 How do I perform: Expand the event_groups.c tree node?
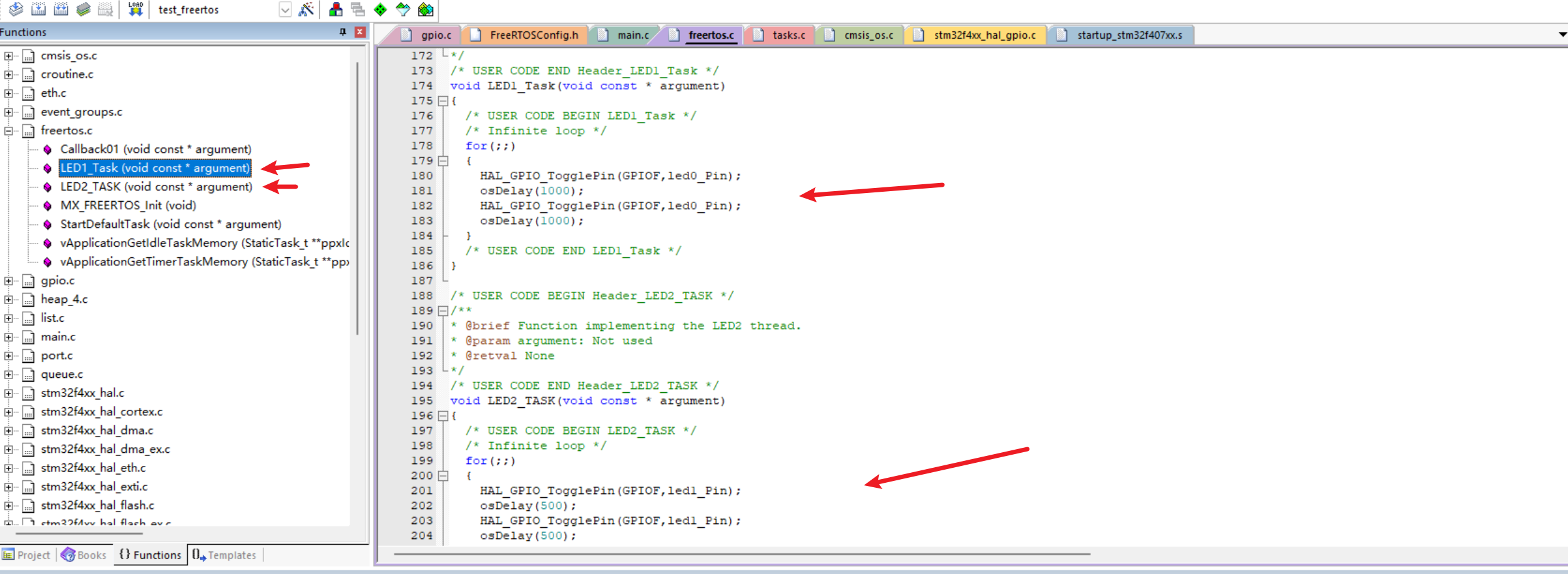(8, 112)
